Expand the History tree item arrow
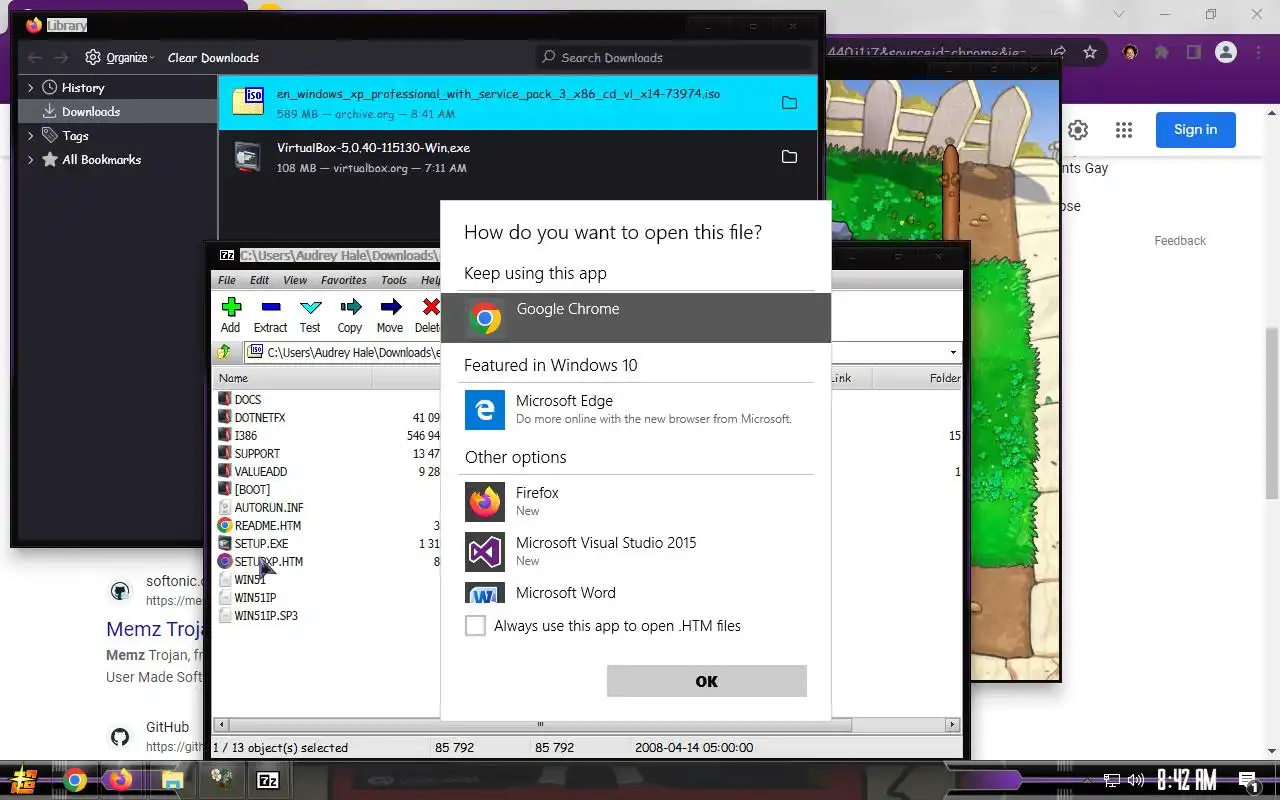This screenshot has width=1280, height=800. 31,88
